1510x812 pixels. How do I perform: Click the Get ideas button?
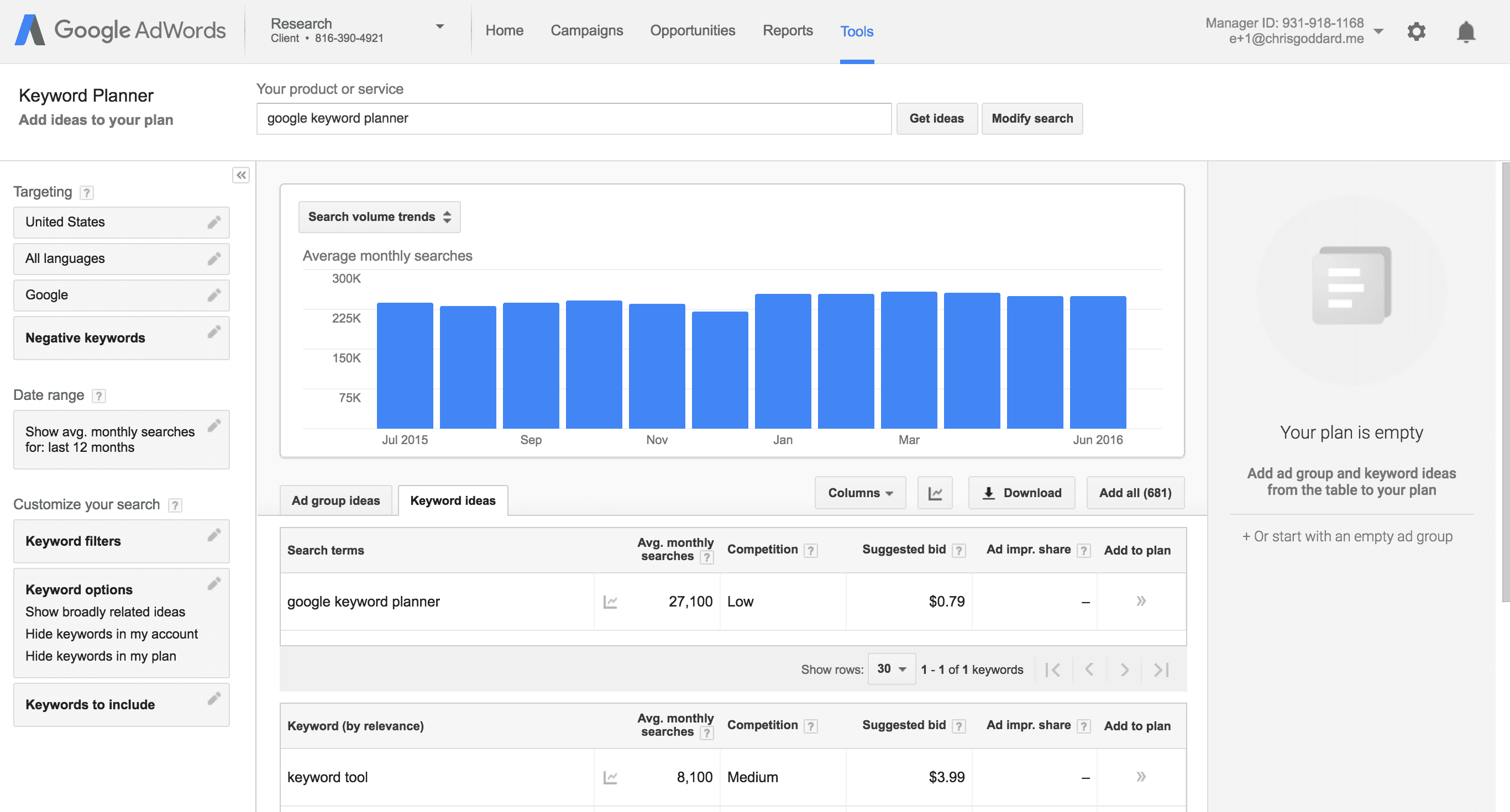click(x=936, y=118)
